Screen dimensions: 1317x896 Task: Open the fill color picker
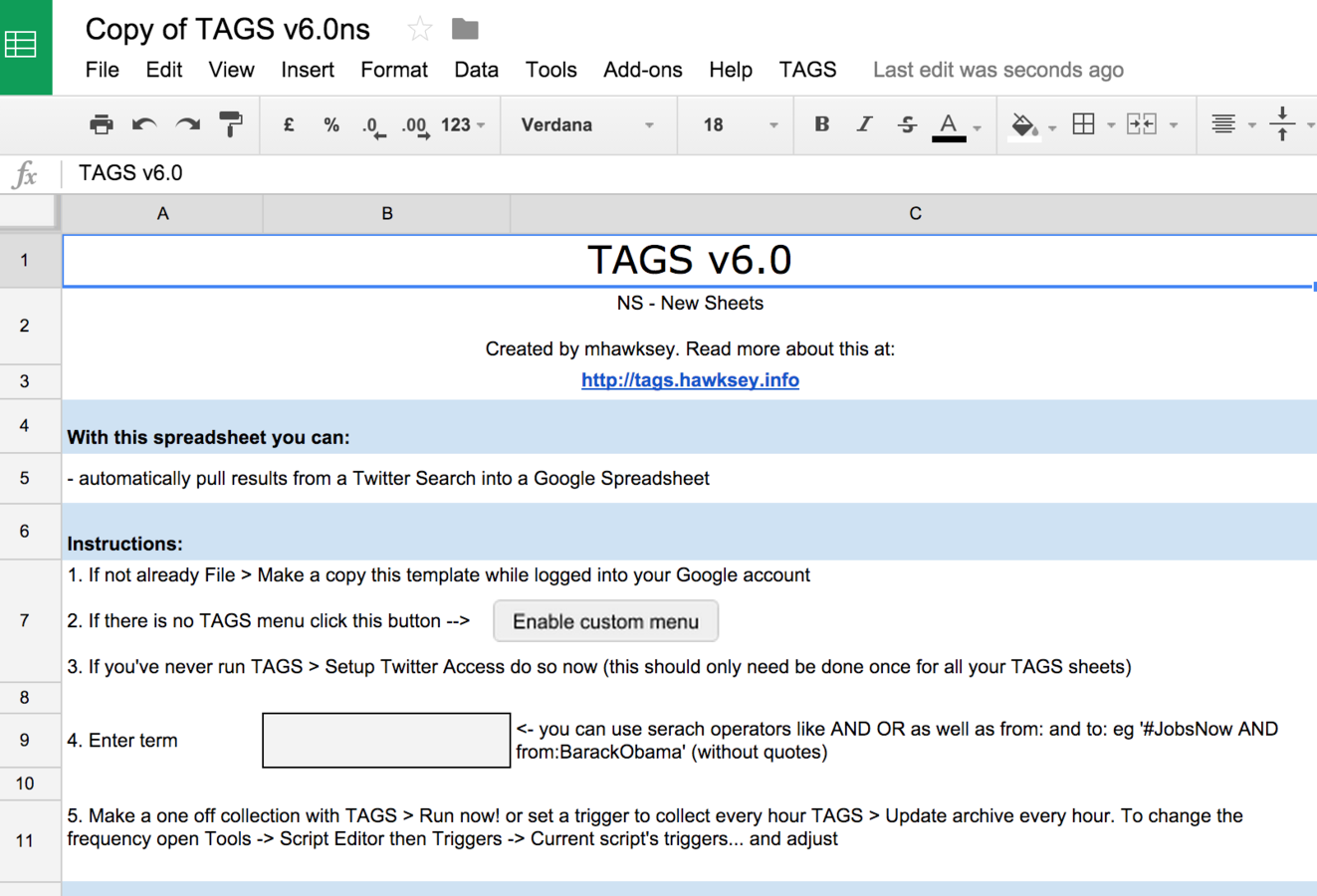click(x=1023, y=125)
